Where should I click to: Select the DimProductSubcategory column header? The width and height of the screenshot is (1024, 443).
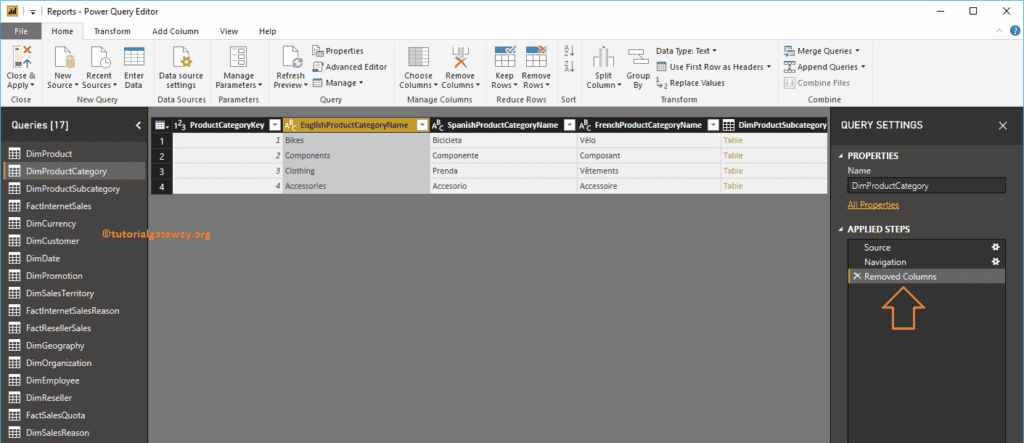(x=774, y=125)
